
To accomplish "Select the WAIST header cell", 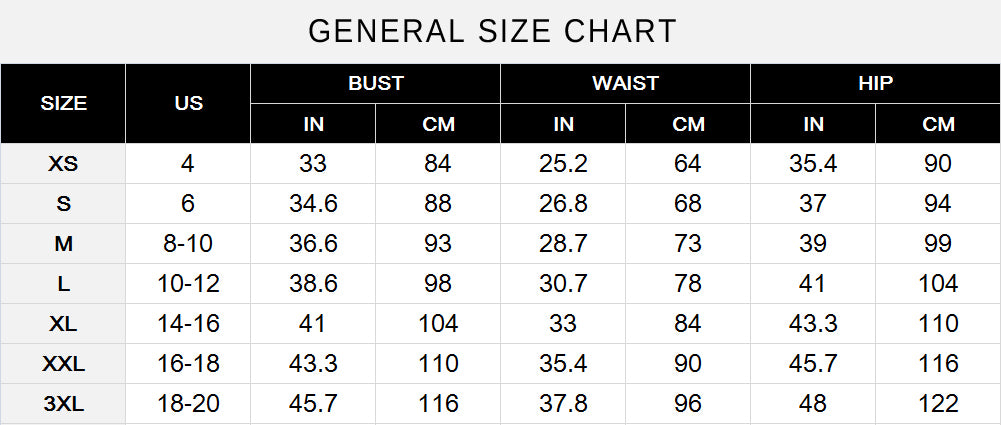I will (x=625, y=83).
